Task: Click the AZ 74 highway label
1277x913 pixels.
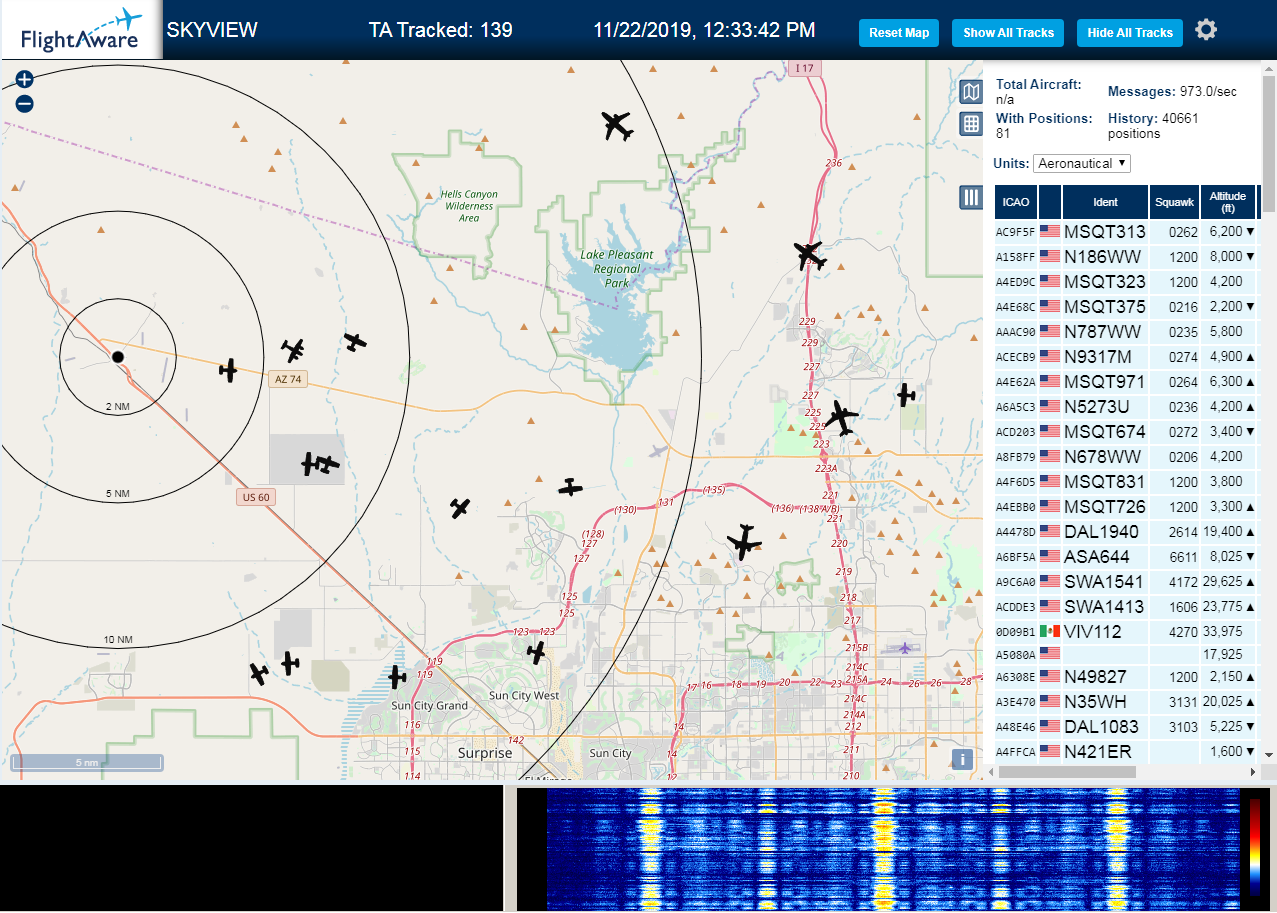Action: [286, 379]
